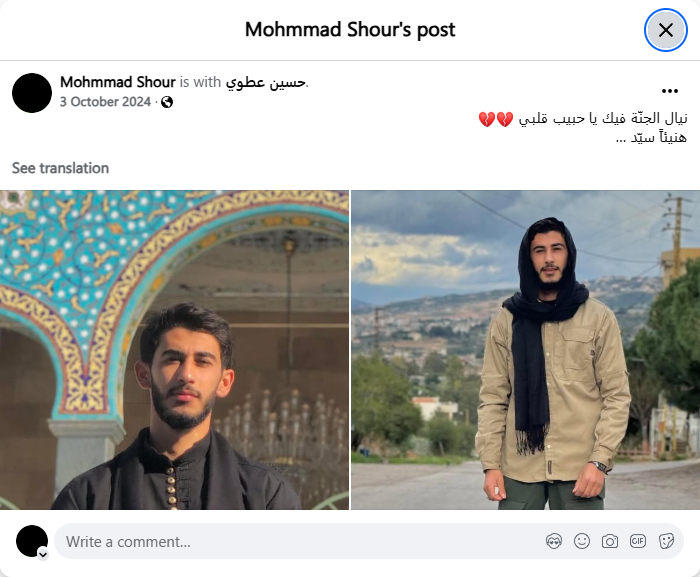
Task: Expand commenter identity switcher arrow
Action: tap(43, 555)
